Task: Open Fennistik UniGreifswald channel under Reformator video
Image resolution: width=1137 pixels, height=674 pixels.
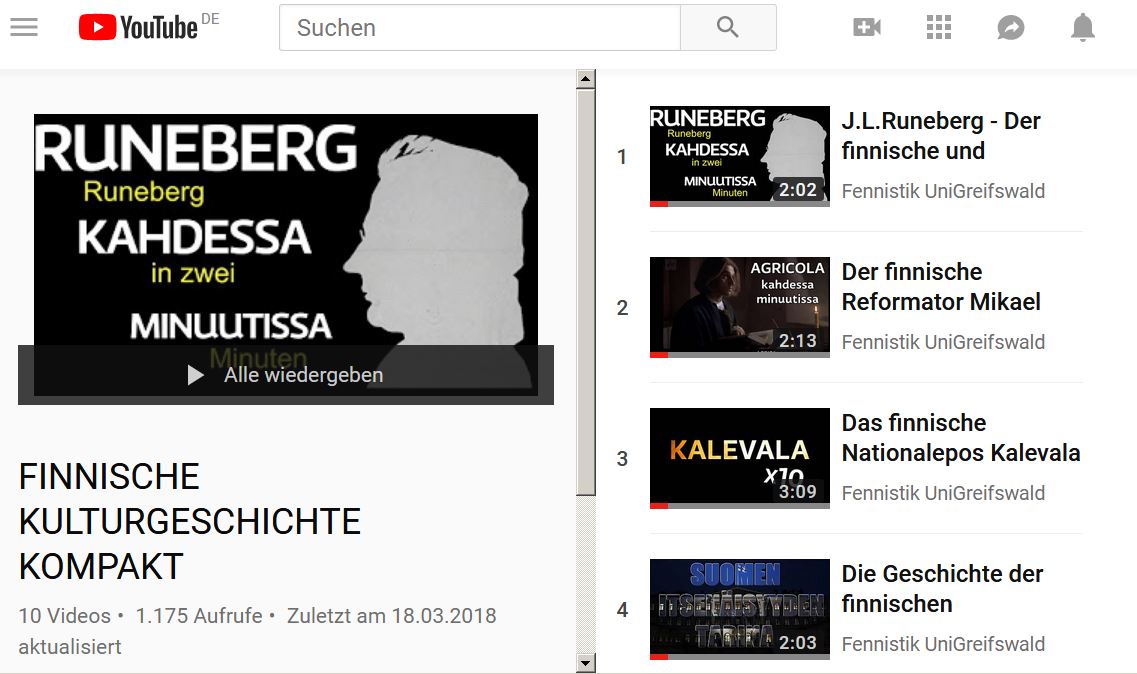Action: (x=943, y=342)
